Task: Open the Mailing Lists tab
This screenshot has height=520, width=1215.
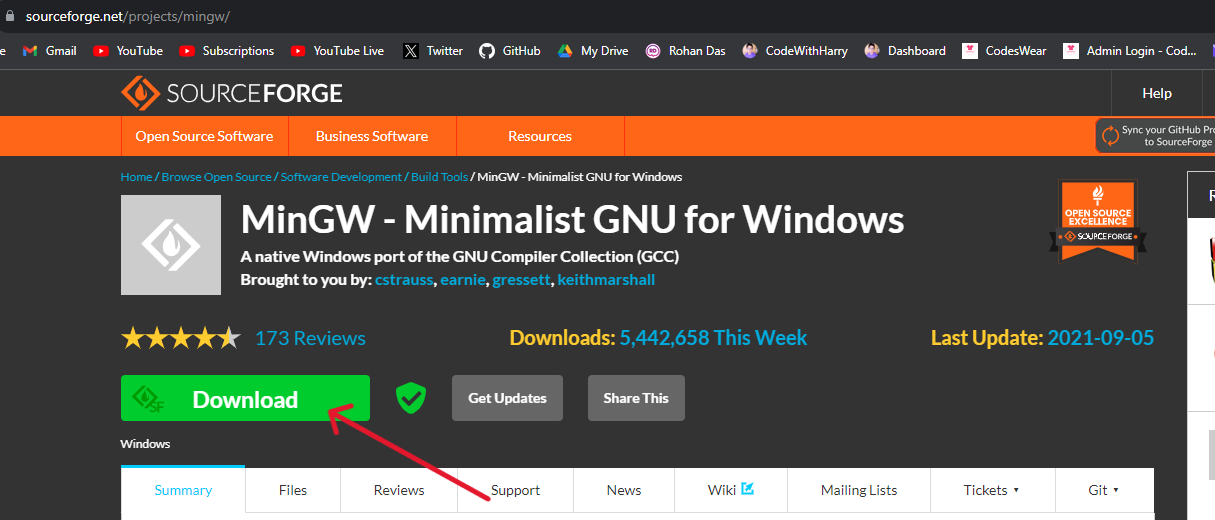Action: click(859, 490)
